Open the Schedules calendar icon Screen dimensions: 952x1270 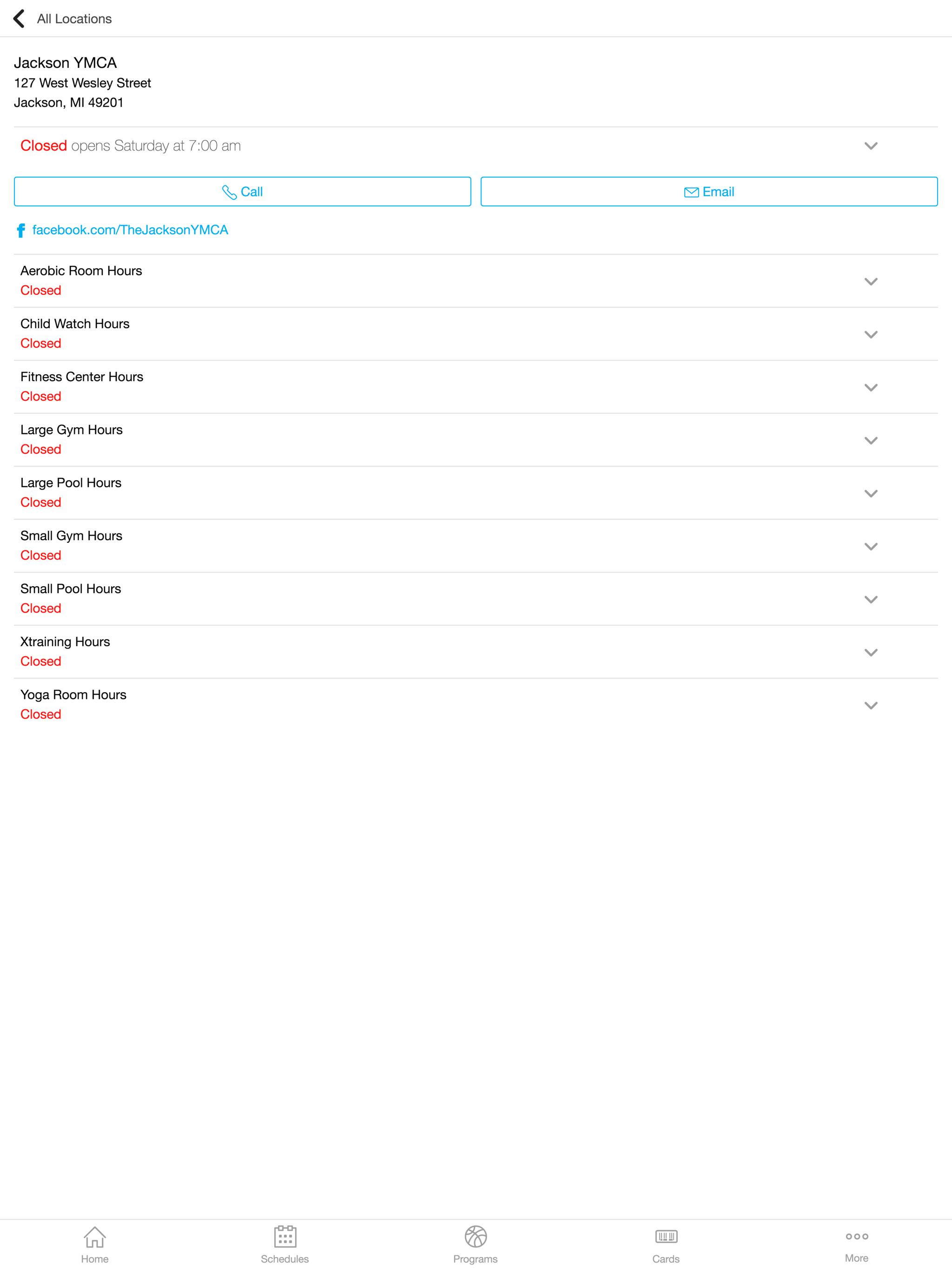click(x=285, y=1236)
